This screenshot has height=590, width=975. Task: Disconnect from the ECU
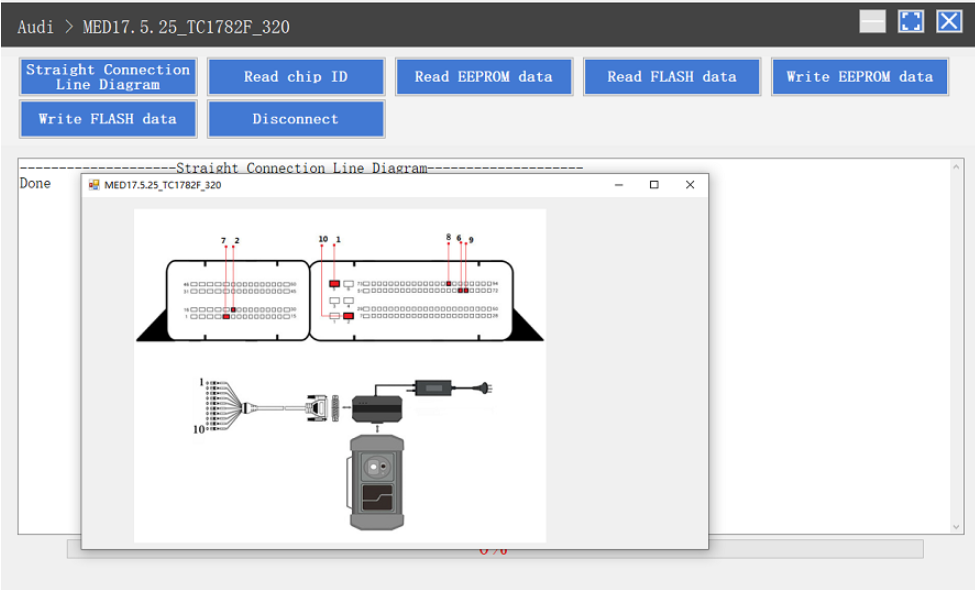tap(296, 119)
